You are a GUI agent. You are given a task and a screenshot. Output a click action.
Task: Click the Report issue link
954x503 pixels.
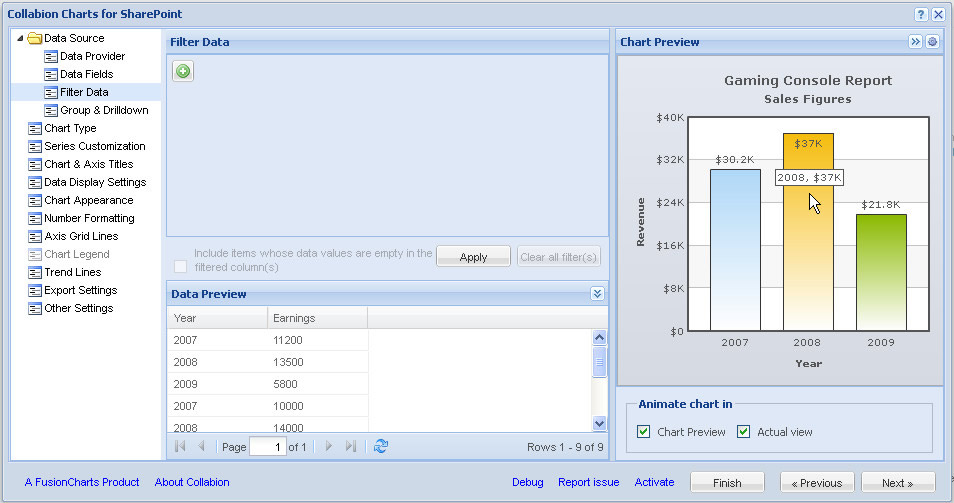[588, 482]
